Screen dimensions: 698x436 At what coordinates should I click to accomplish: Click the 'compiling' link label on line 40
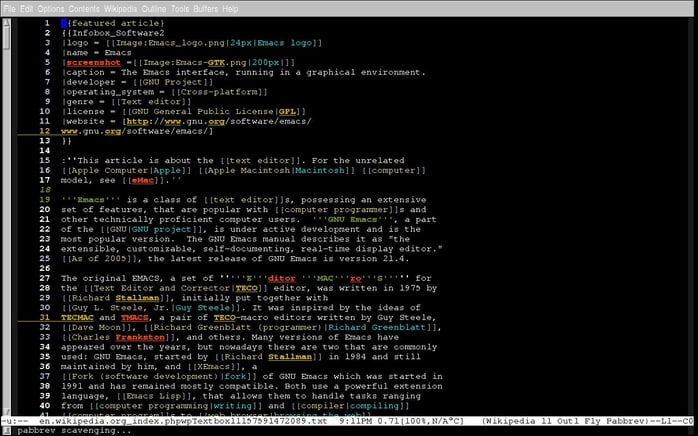pos(374,405)
